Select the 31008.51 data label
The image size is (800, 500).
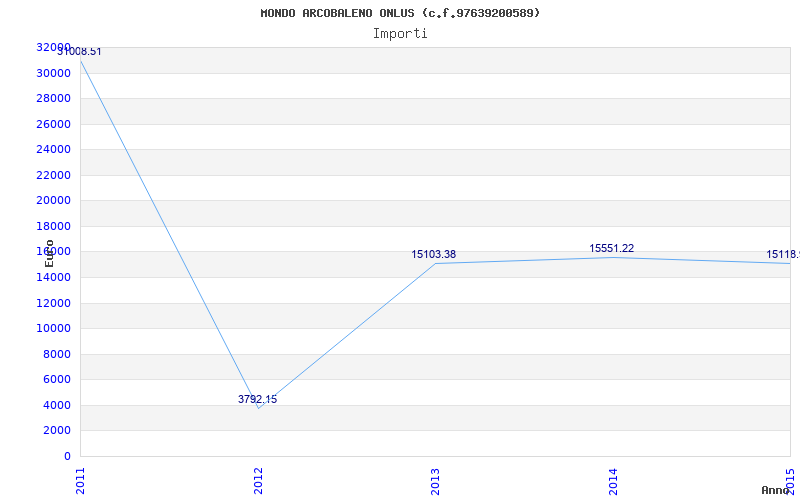(79, 52)
